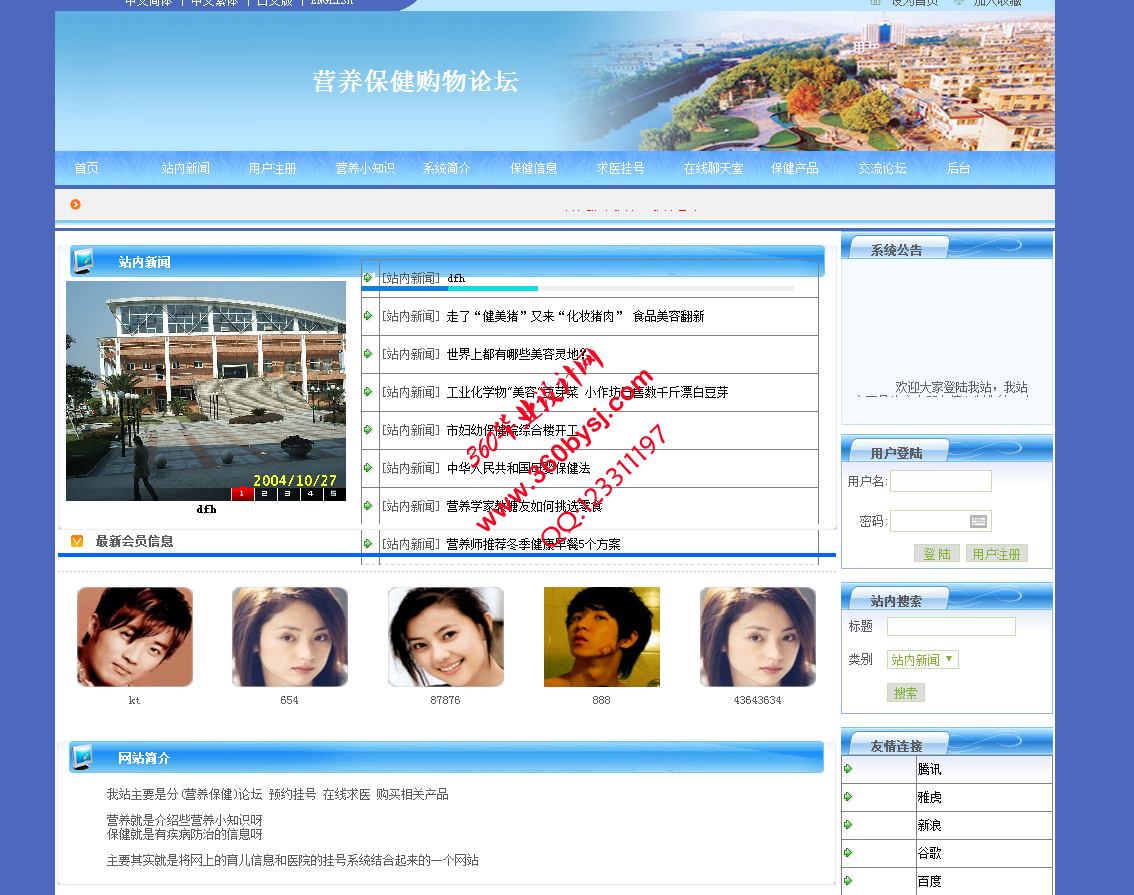The image size is (1134, 895).
Task: Open 系统简介 navigation item
Action: point(446,168)
